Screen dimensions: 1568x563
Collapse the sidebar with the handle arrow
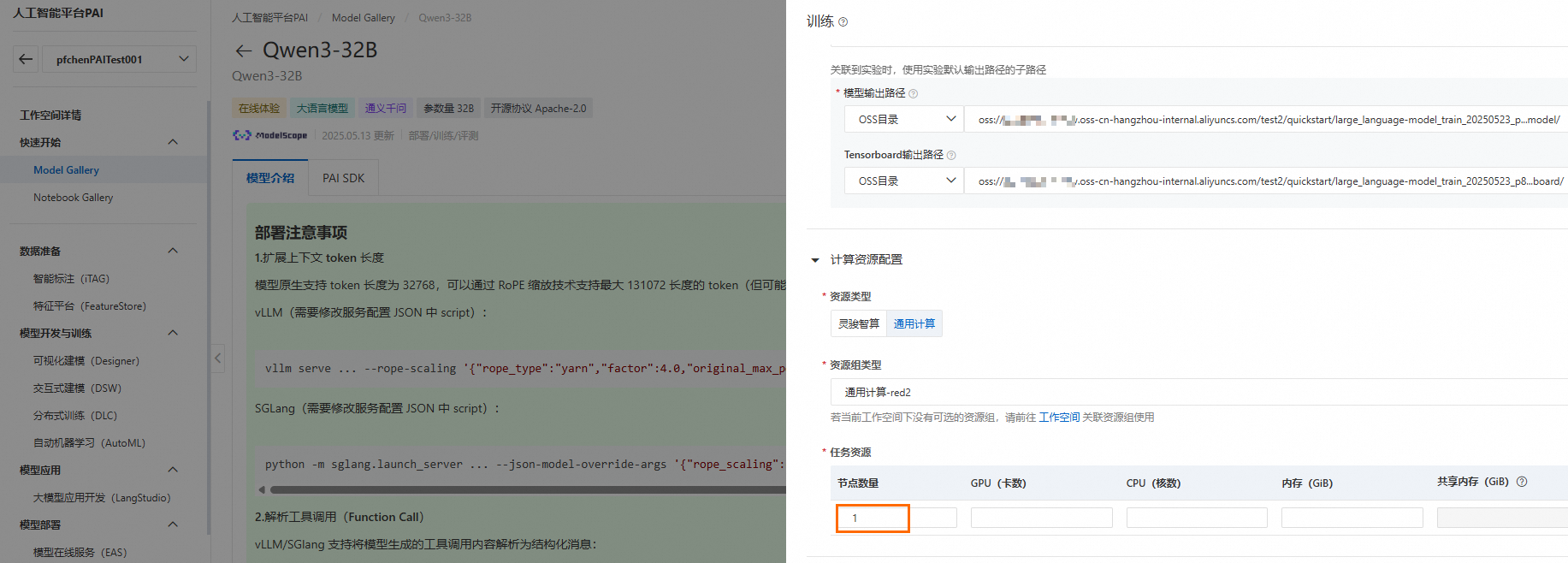click(x=218, y=358)
